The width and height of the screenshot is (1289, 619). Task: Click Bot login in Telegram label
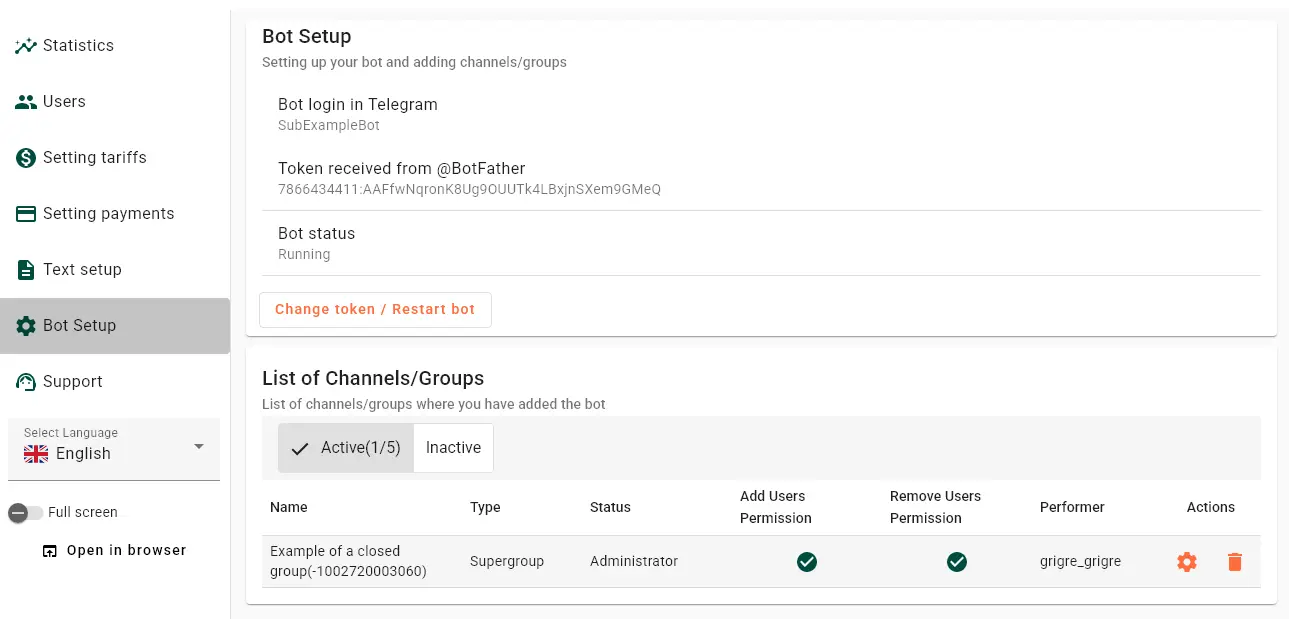pos(358,105)
